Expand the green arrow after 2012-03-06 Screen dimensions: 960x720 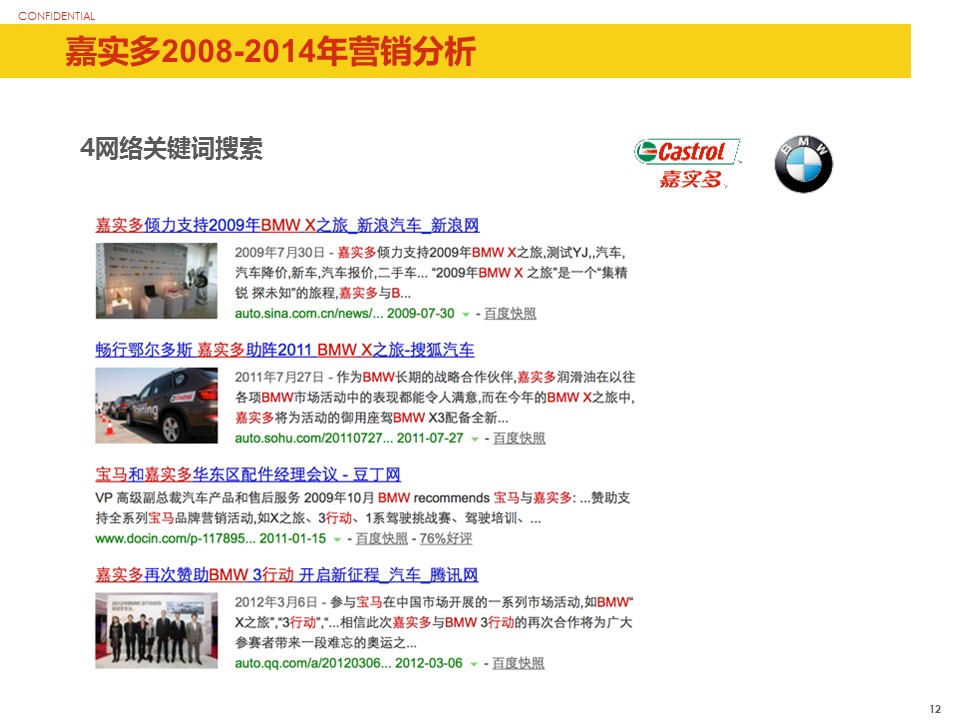tap(473, 665)
